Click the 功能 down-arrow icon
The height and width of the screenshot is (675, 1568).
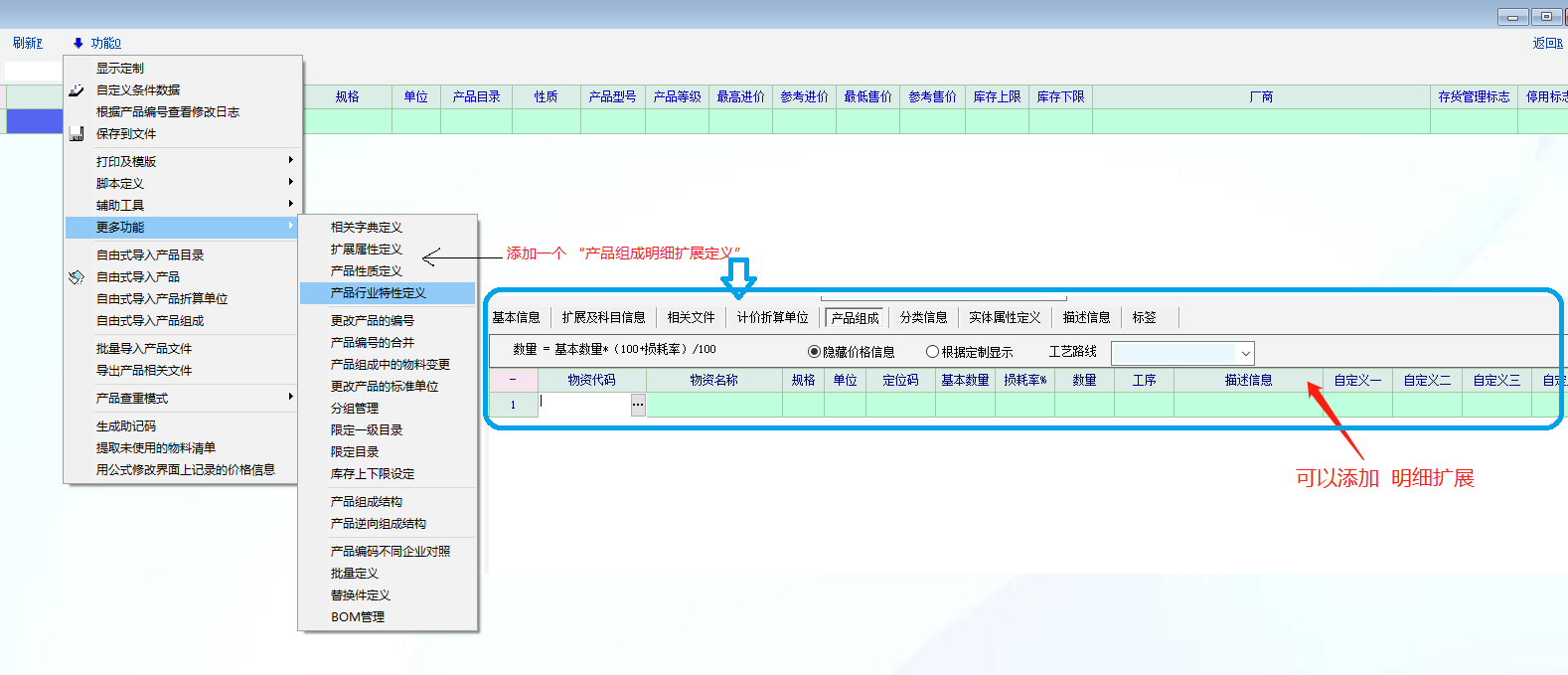78,43
